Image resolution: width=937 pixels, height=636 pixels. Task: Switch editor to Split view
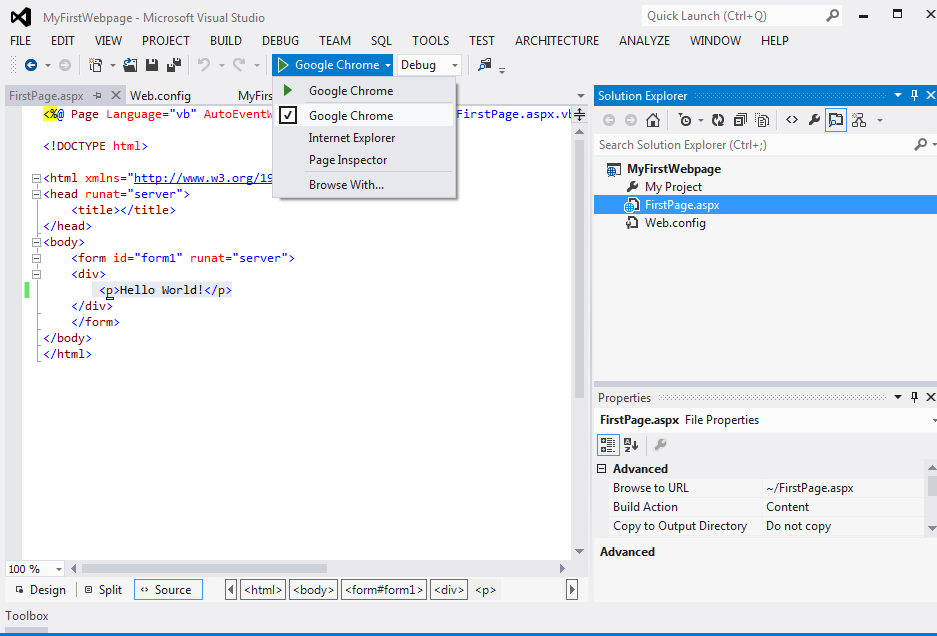pyautogui.click(x=103, y=590)
